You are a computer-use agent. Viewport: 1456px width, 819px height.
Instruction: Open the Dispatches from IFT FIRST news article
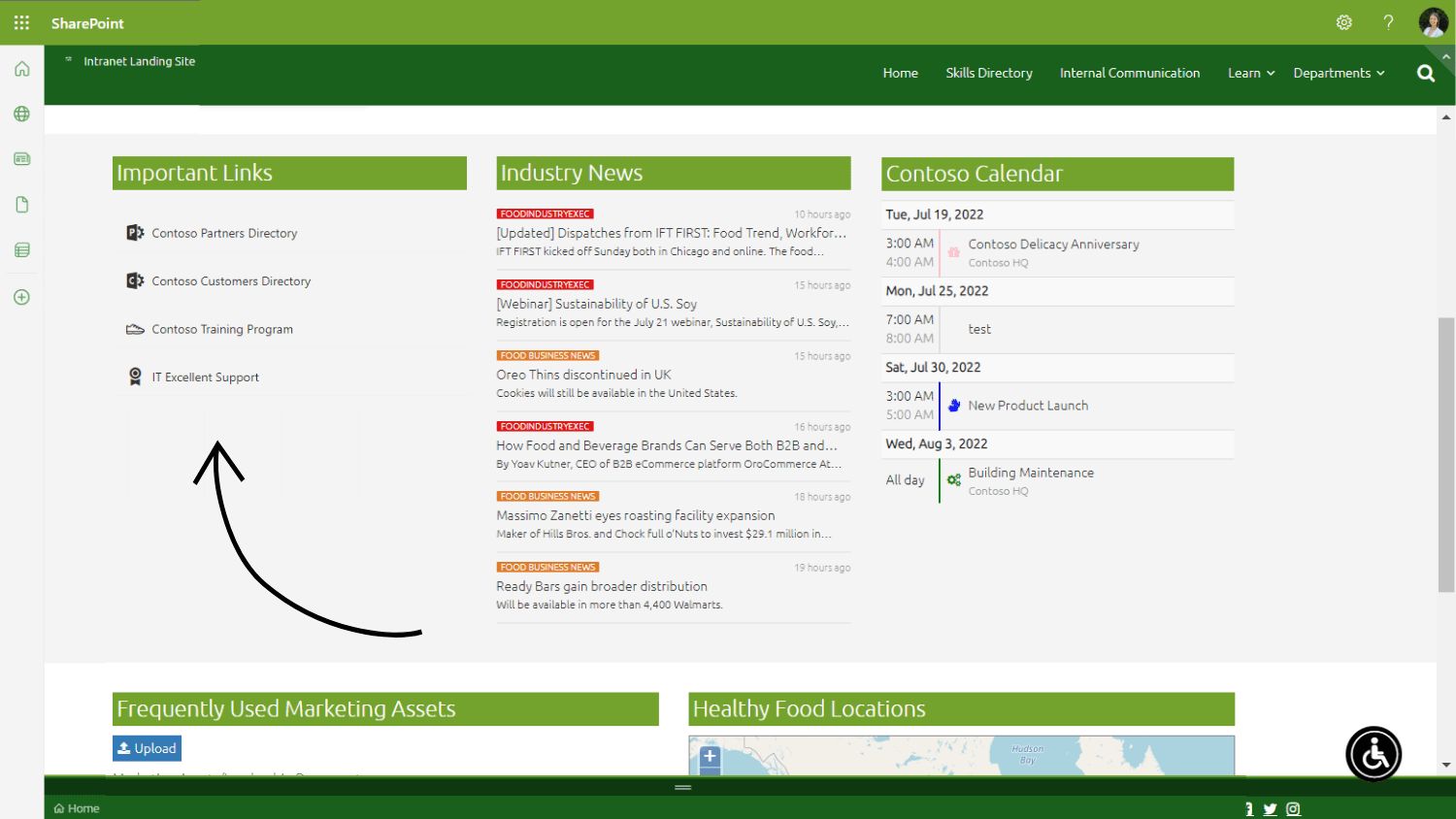(x=672, y=233)
